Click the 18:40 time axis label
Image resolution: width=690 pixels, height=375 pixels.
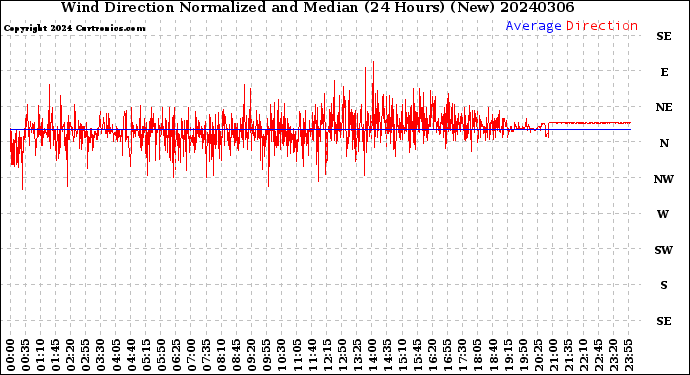pyautogui.click(x=492, y=355)
